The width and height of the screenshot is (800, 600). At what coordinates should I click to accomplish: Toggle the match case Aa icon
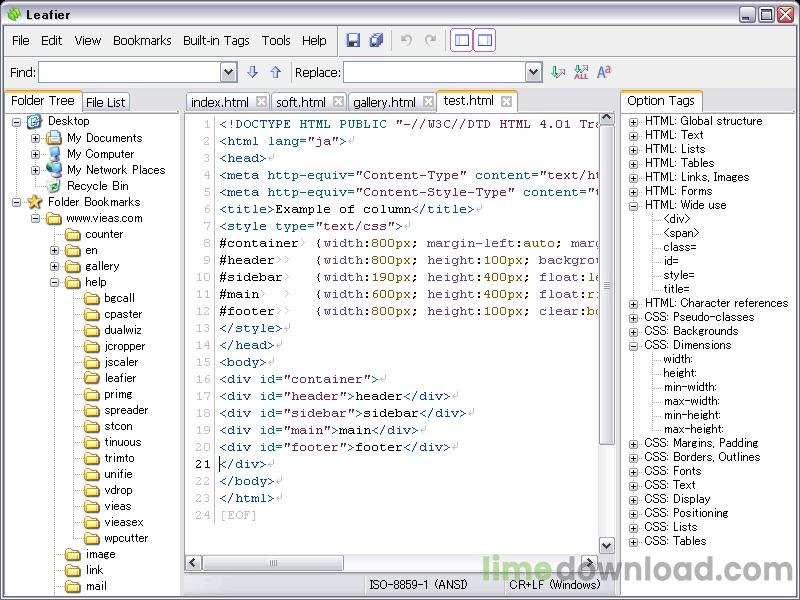tap(604, 72)
